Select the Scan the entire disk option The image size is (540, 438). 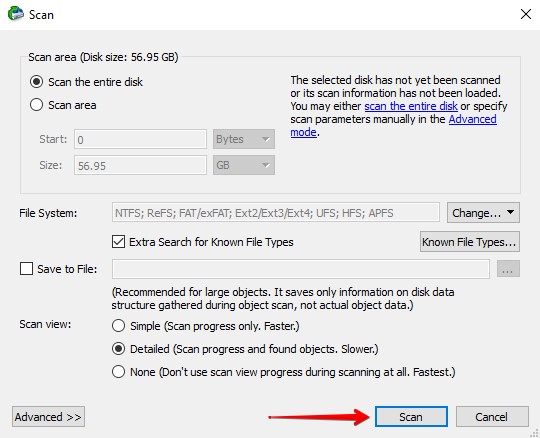pyautogui.click(x=37, y=82)
